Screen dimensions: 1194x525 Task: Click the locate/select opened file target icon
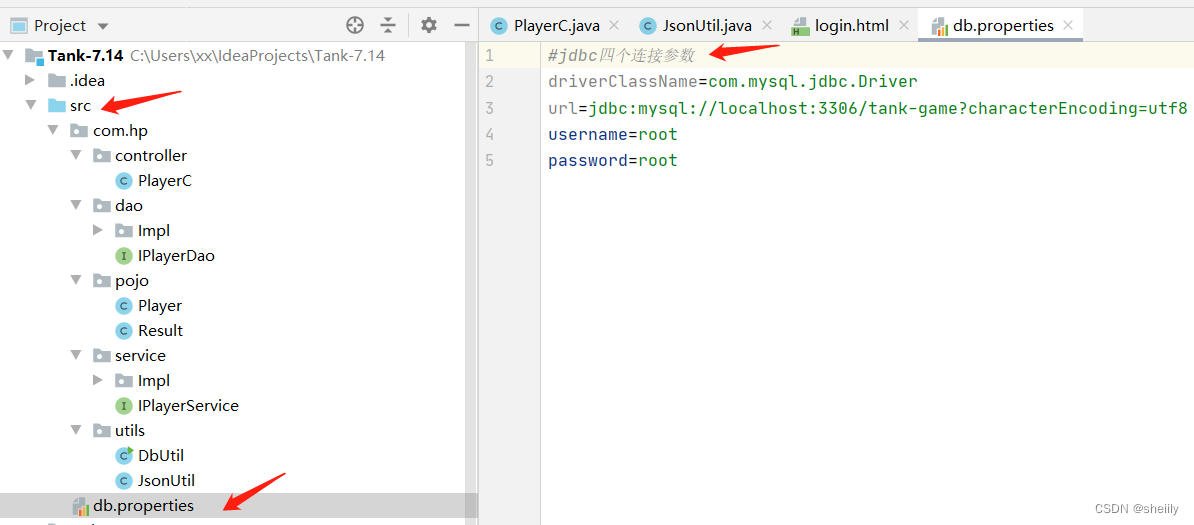tap(355, 25)
